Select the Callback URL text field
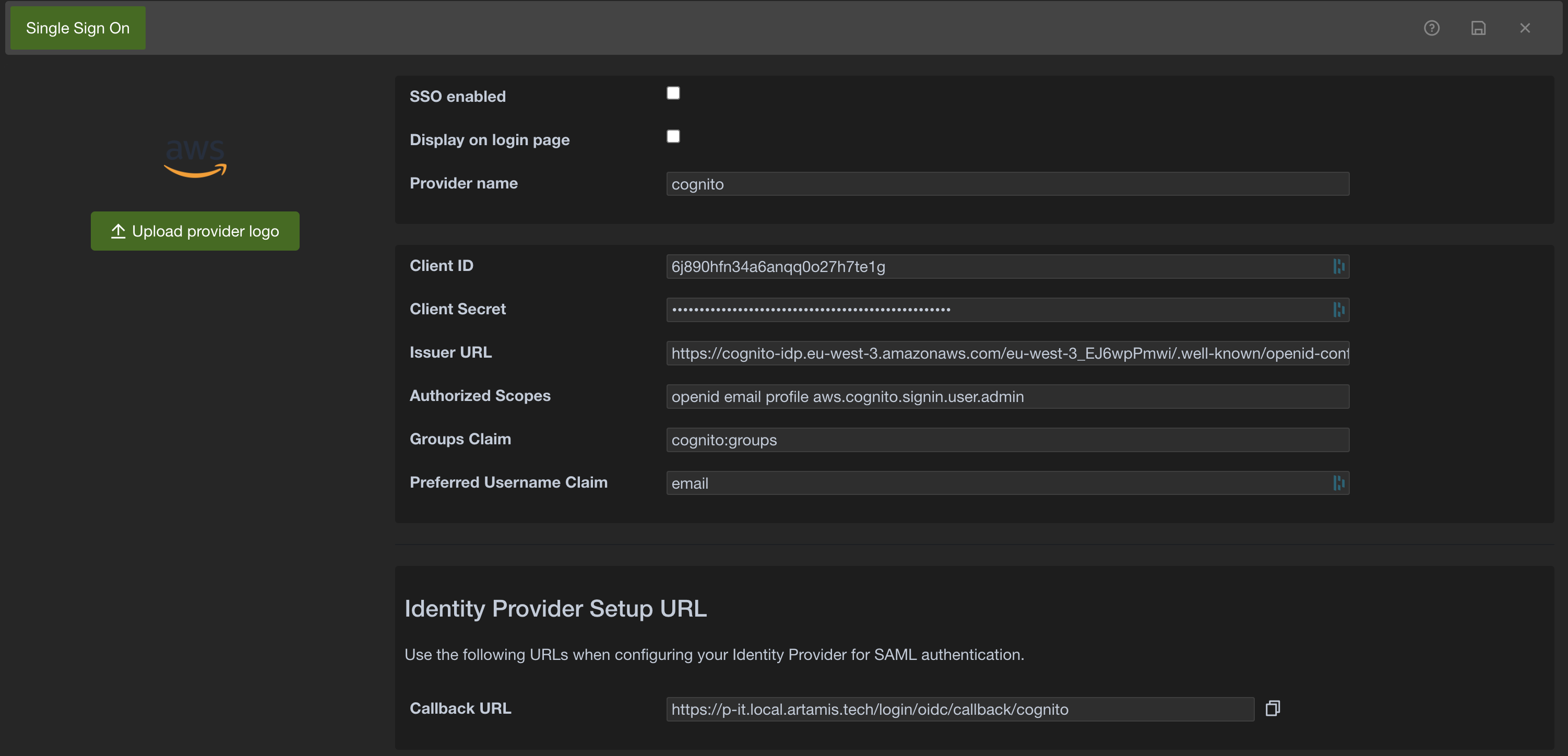The width and height of the screenshot is (1568, 756). pyautogui.click(x=960, y=709)
